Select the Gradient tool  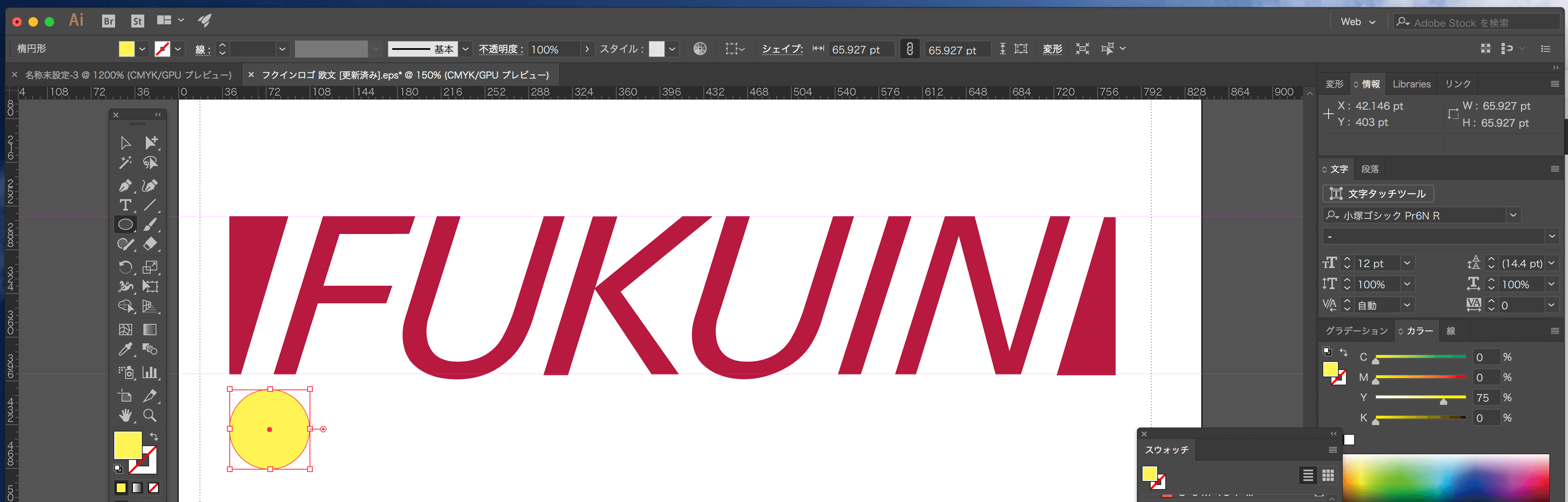[x=150, y=330]
